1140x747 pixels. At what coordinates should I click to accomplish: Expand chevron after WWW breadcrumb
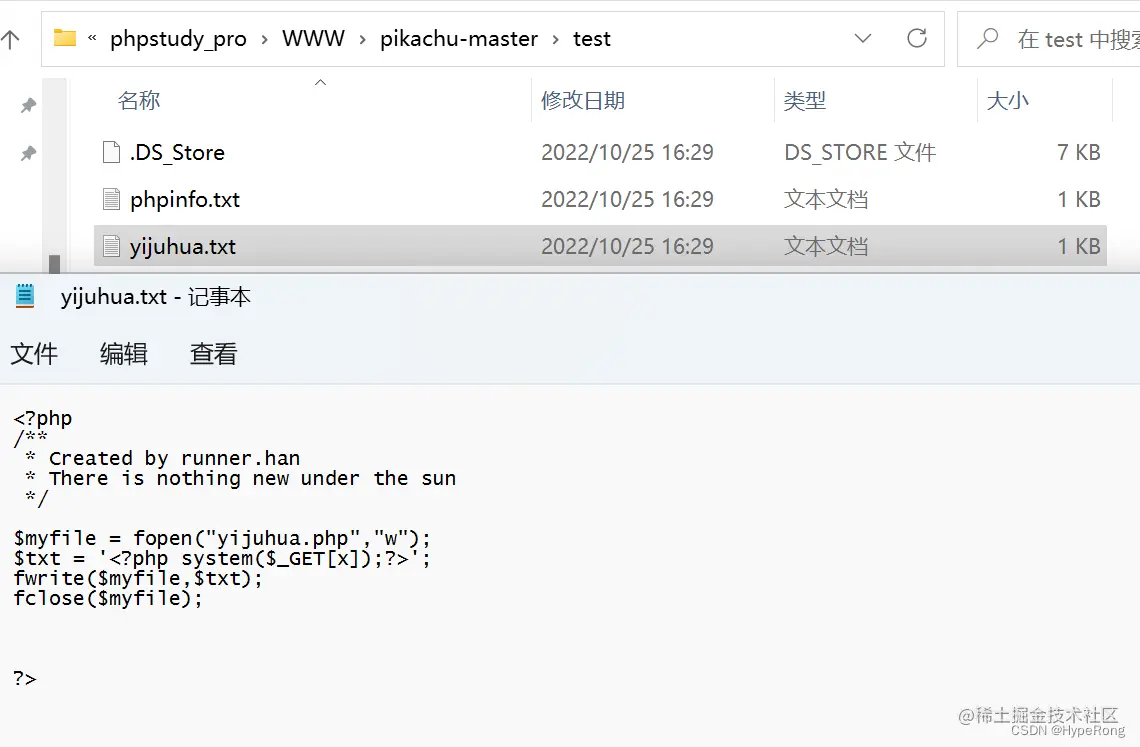[362, 39]
